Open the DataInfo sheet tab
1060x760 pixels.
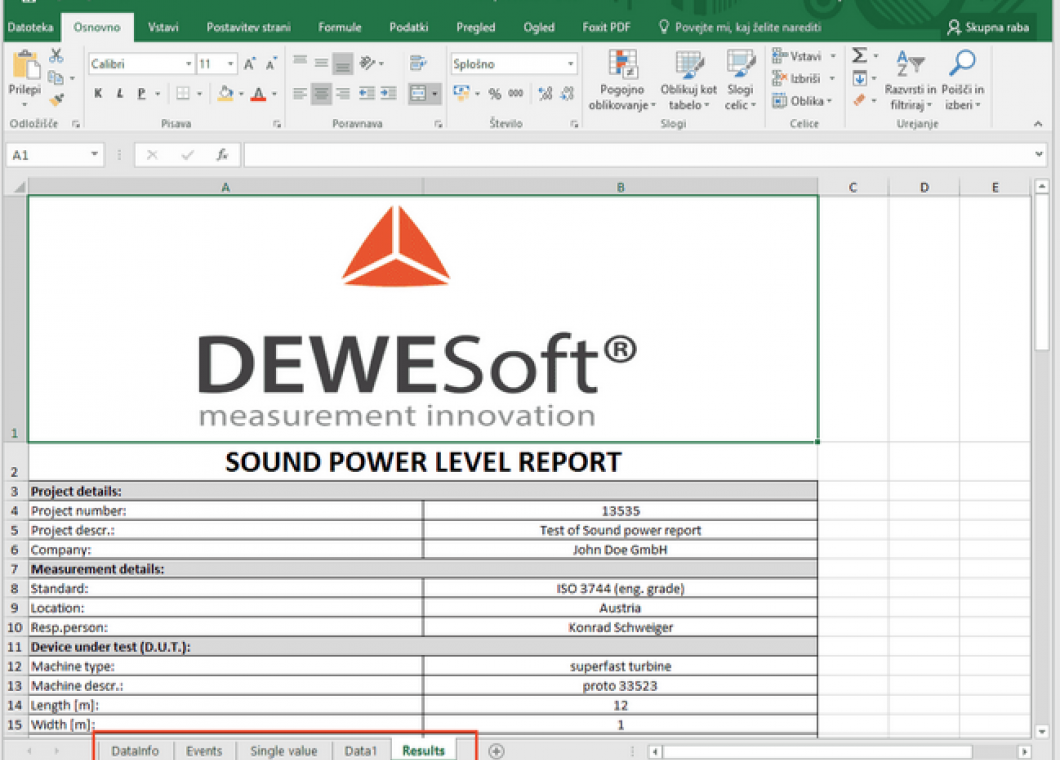(x=135, y=751)
